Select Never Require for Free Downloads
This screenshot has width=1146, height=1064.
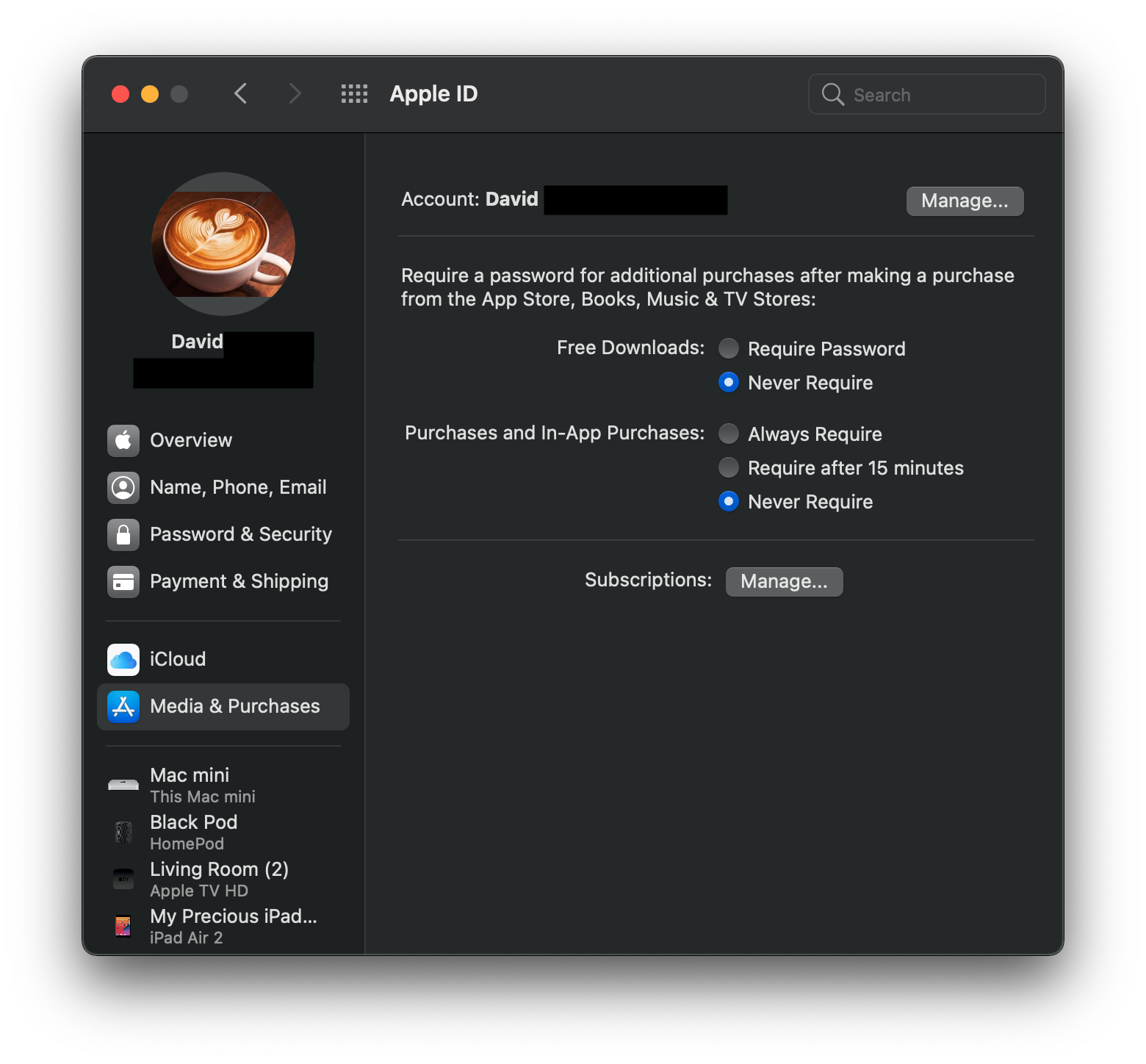[x=729, y=382]
